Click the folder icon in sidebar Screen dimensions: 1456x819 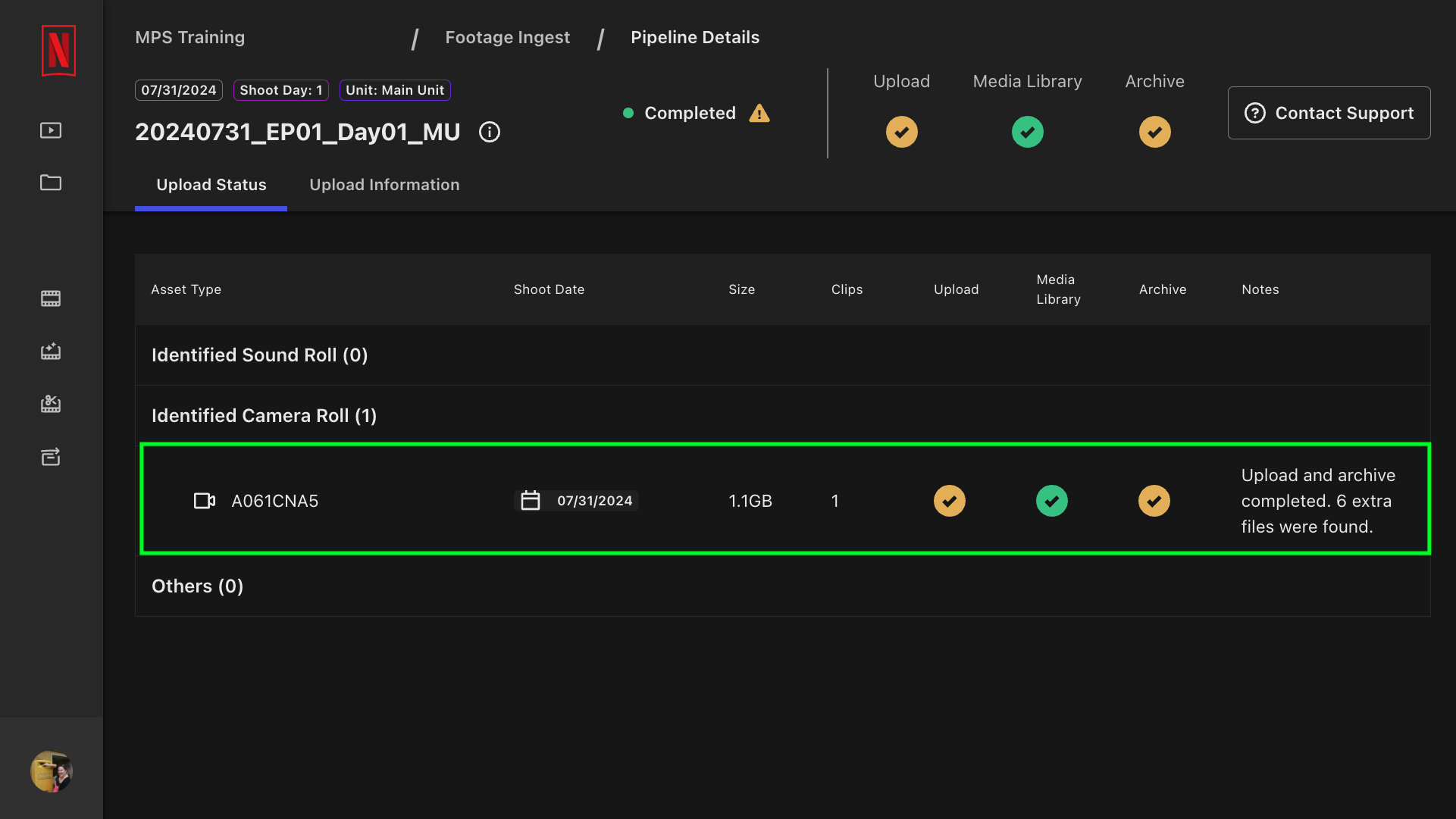51,183
